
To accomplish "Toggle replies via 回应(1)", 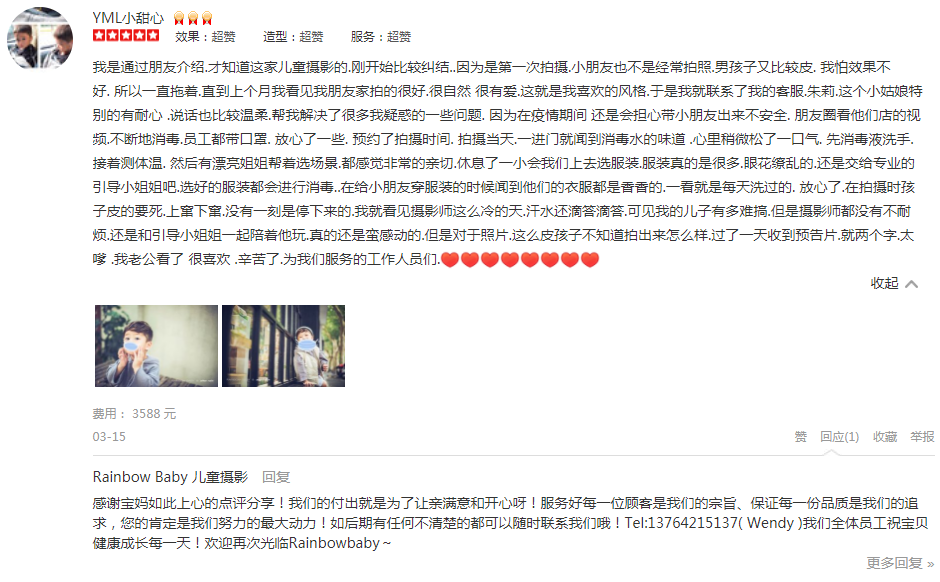I will (839, 437).
